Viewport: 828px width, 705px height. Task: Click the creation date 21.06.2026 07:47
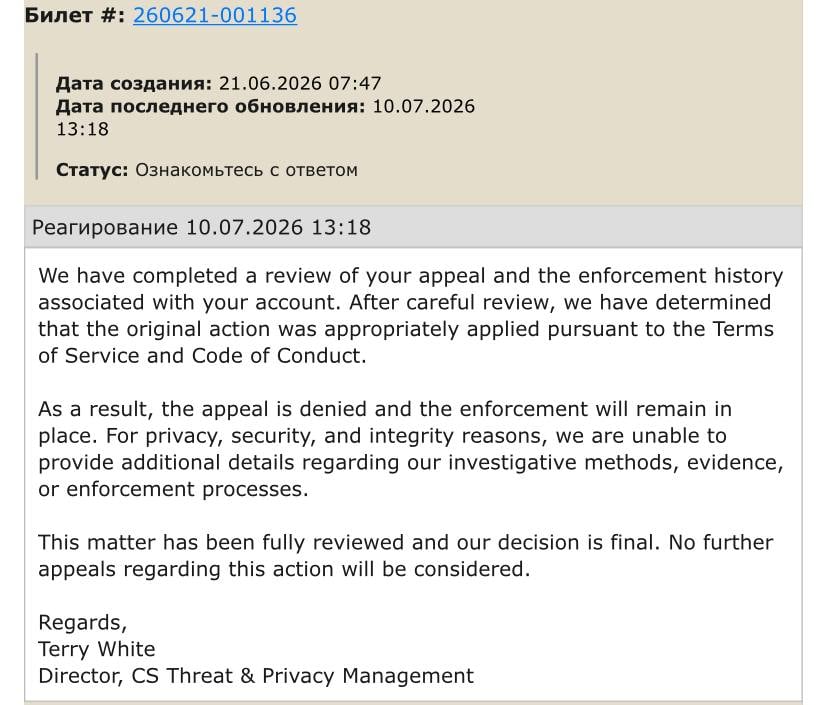(300, 83)
